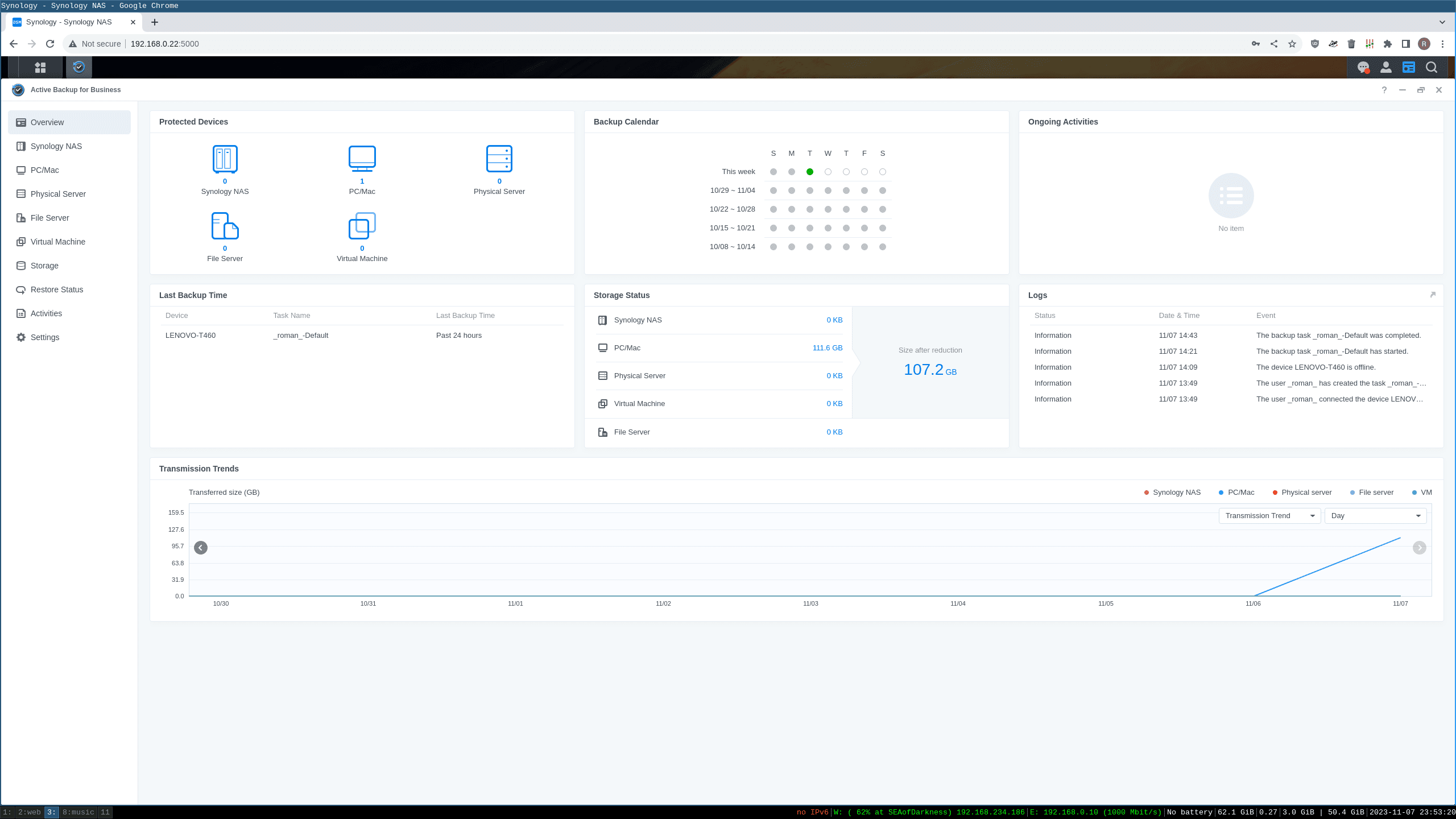
Task: Click PC/Mac protected device monitor icon
Action: 362,159
